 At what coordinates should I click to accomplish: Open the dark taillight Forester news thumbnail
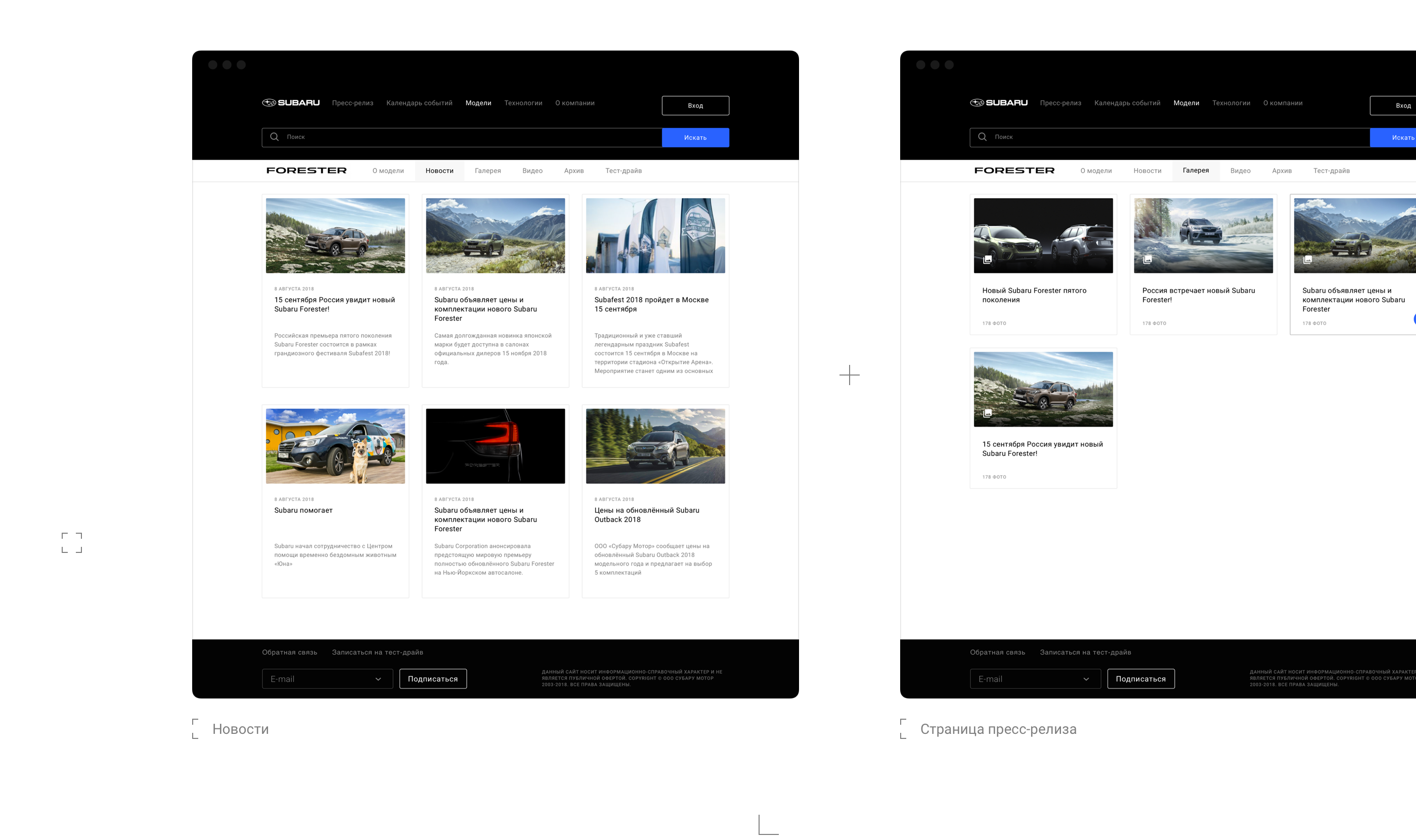click(x=495, y=446)
